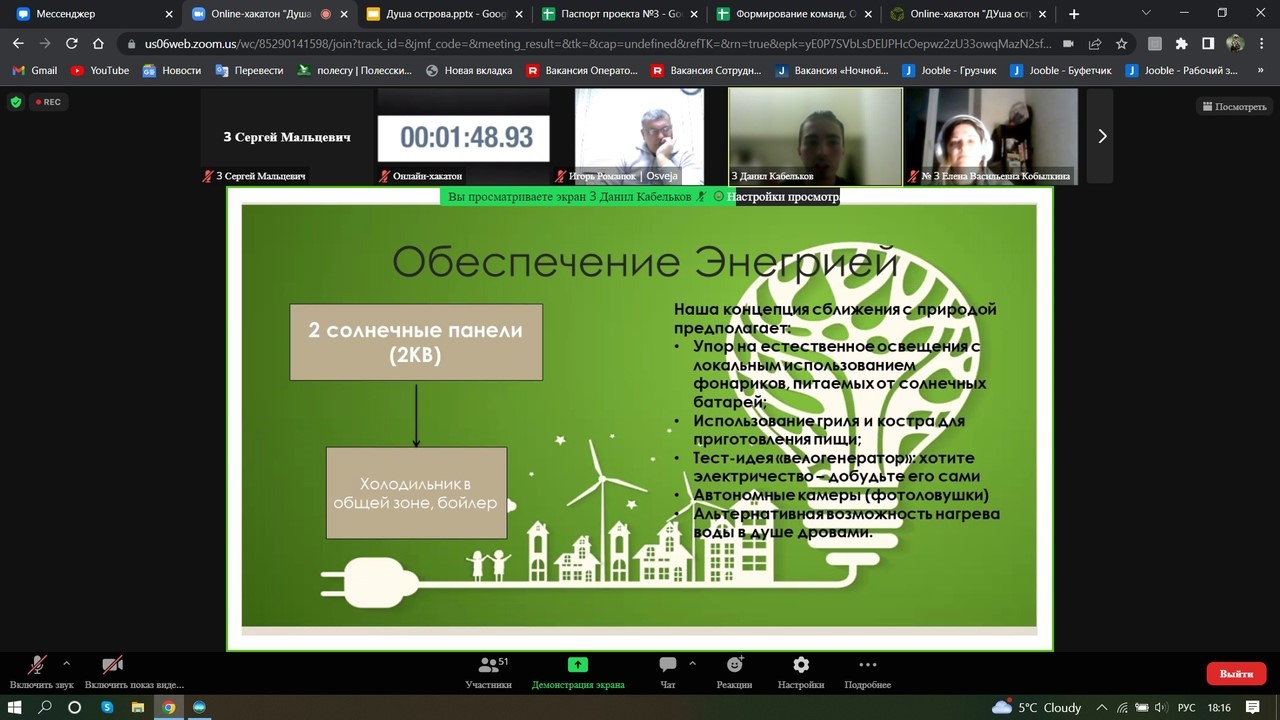Open the Чат chat panel

coord(667,667)
